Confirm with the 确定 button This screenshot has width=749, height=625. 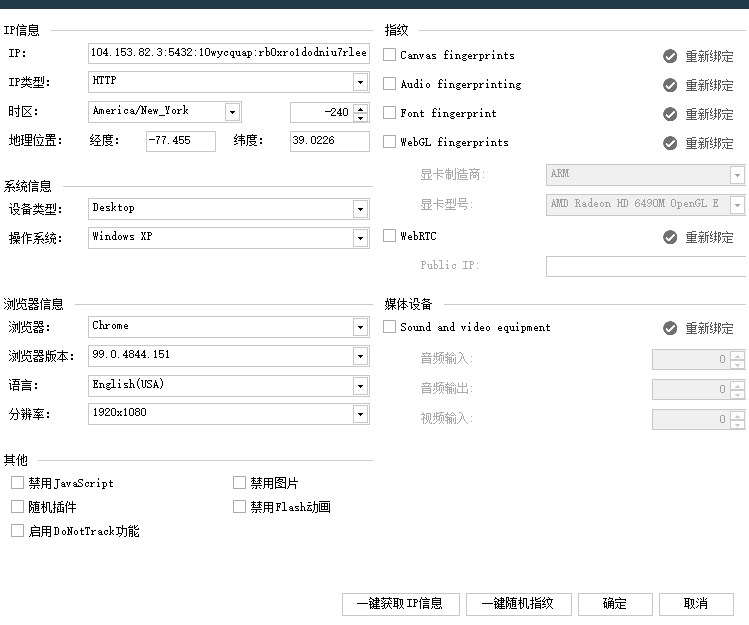[x=615, y=604]
